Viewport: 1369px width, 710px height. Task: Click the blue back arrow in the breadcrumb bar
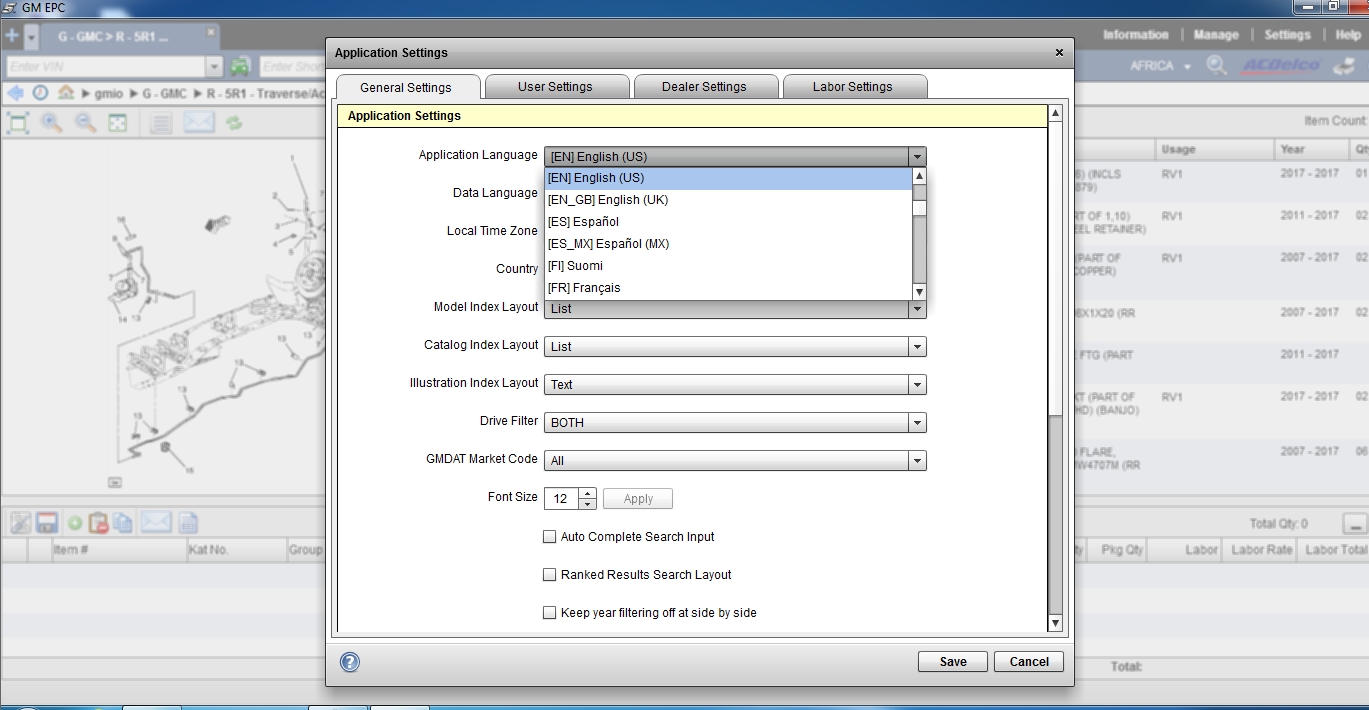coord(16,93)
